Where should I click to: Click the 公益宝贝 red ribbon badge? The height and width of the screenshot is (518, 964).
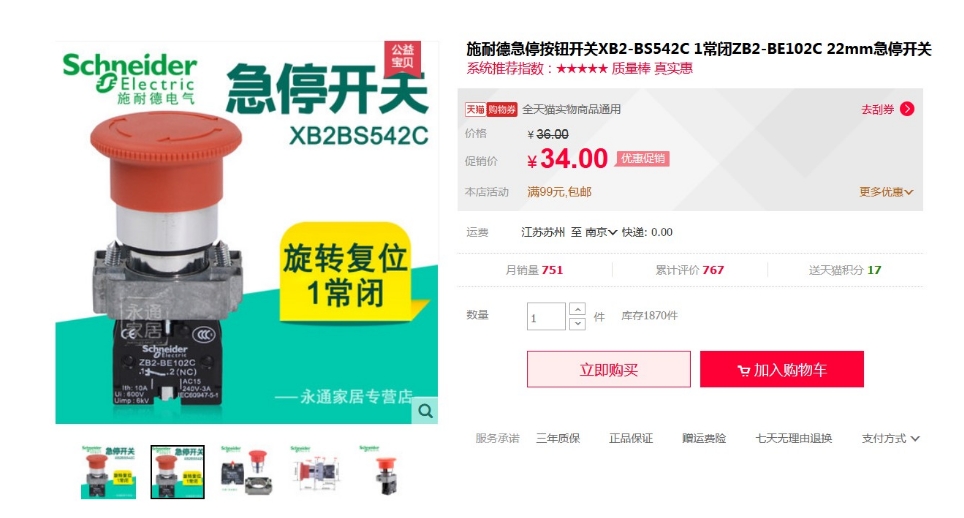coord(403,57)
